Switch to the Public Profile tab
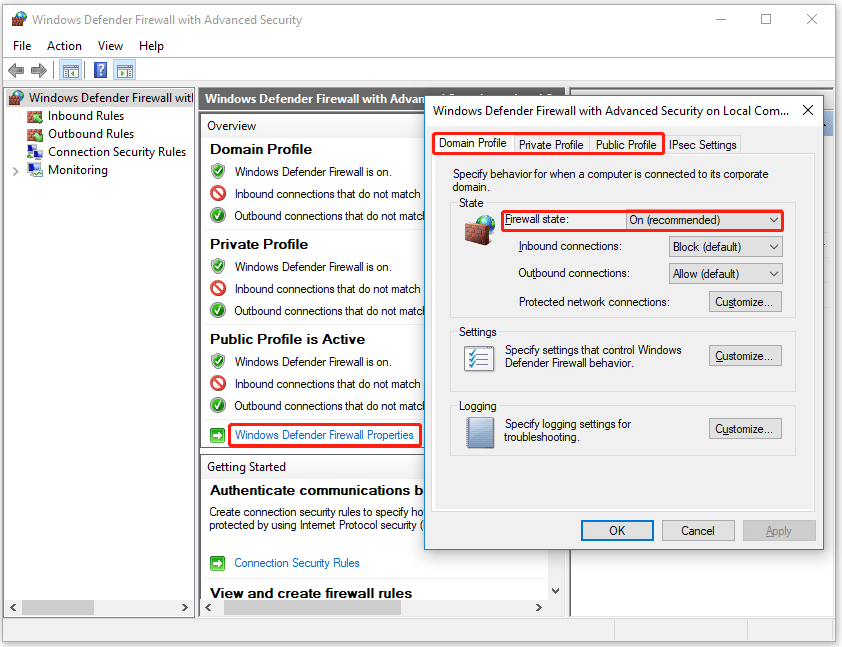 pos(626,145)
